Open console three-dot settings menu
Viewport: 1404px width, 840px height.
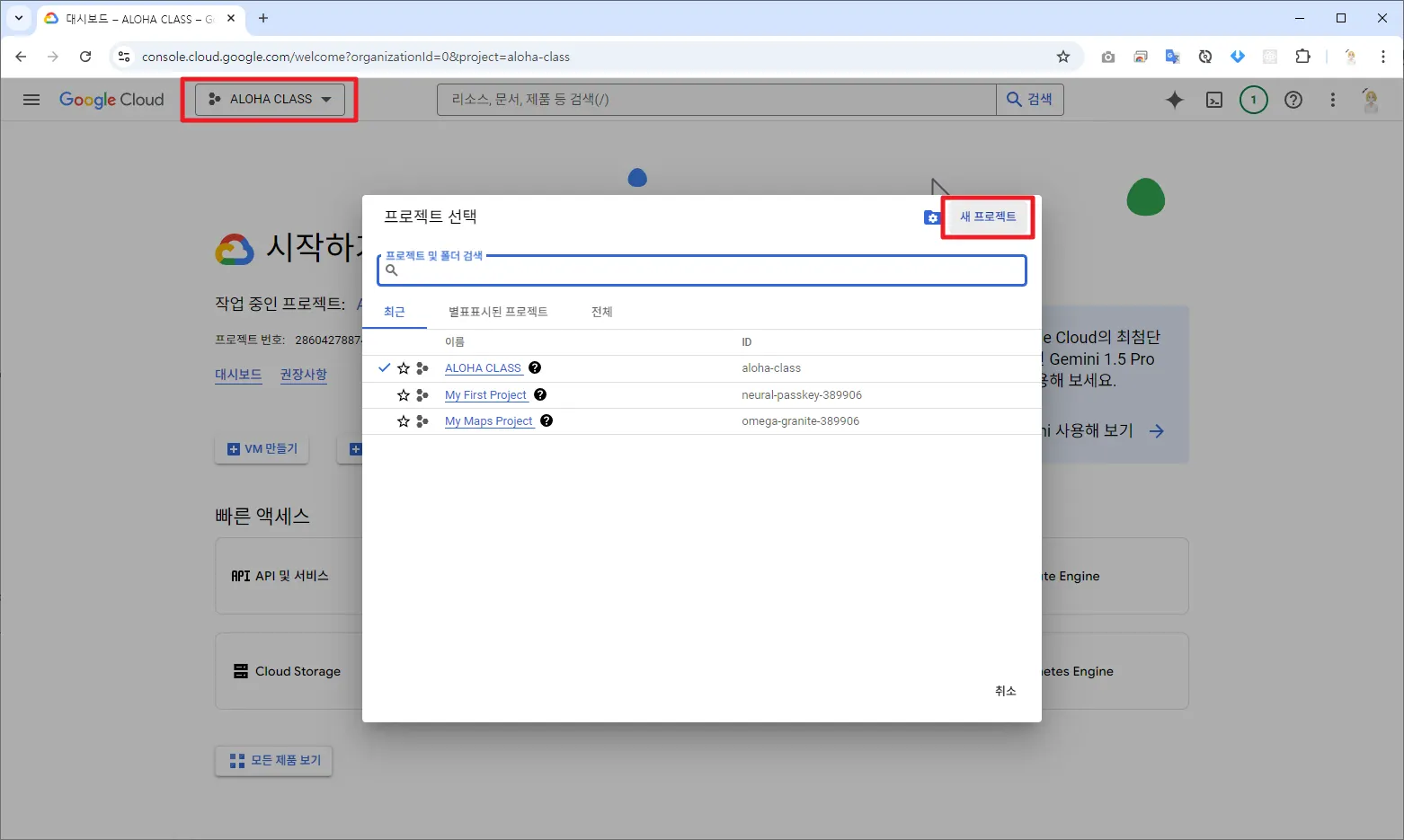[1333, 100]
